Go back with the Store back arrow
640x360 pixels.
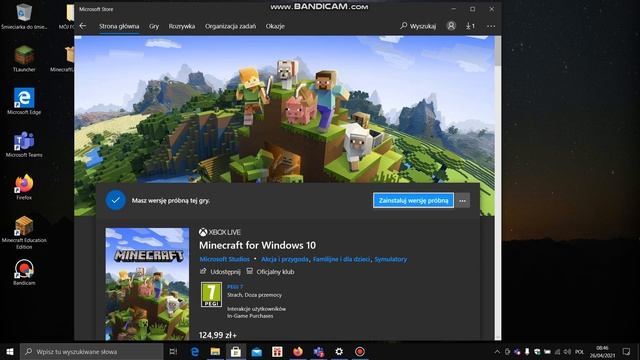(x=83, y=26)
